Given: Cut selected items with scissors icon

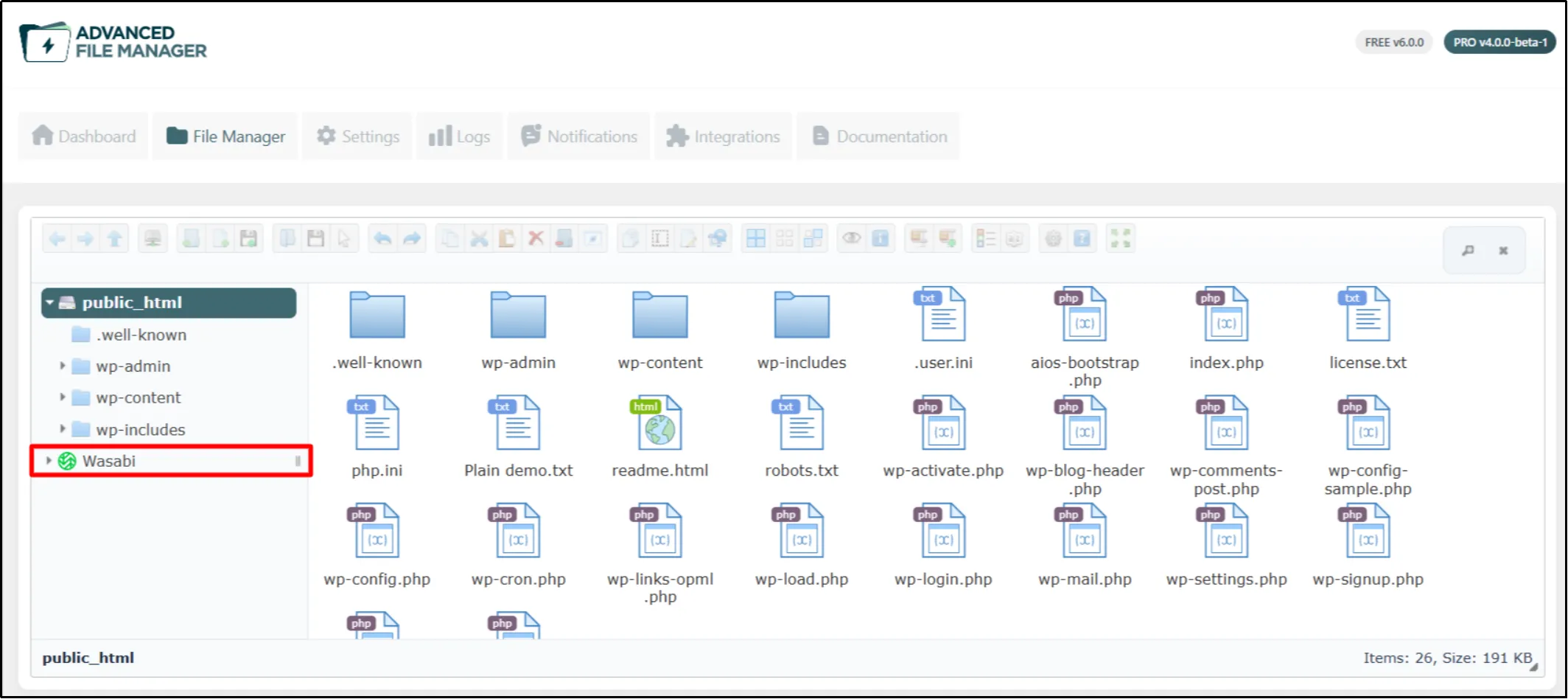Looking at the screenshot, I should pyautogui.click(x=479, y=238).
